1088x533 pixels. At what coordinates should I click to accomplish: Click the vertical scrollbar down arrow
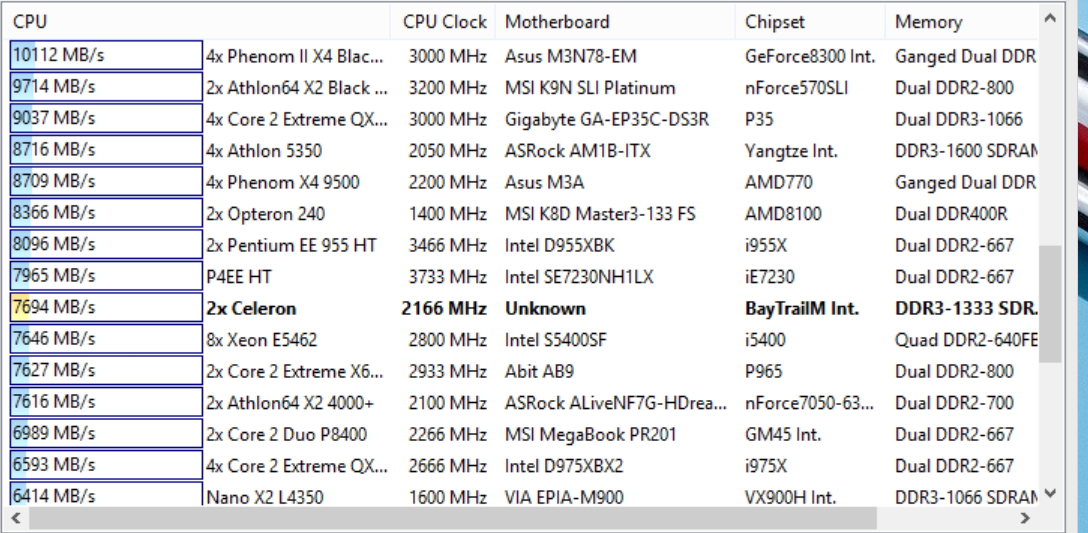[1051, 494]
